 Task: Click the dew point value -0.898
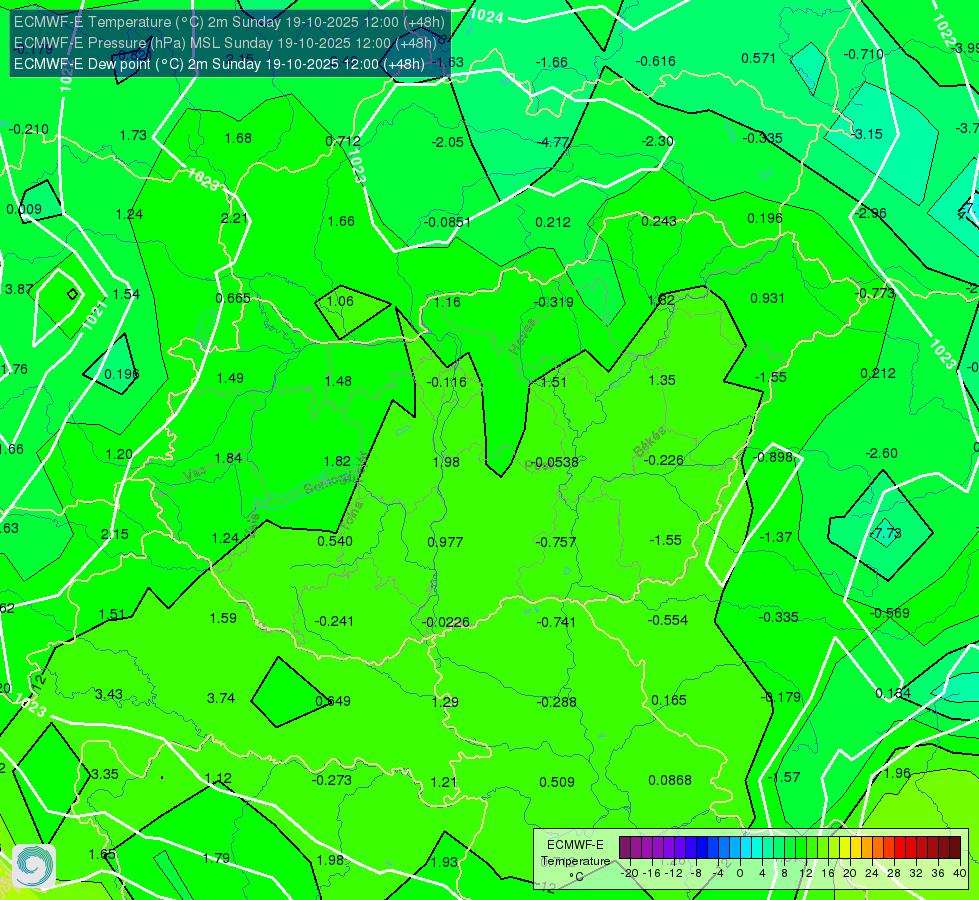[x=772, y=457]
